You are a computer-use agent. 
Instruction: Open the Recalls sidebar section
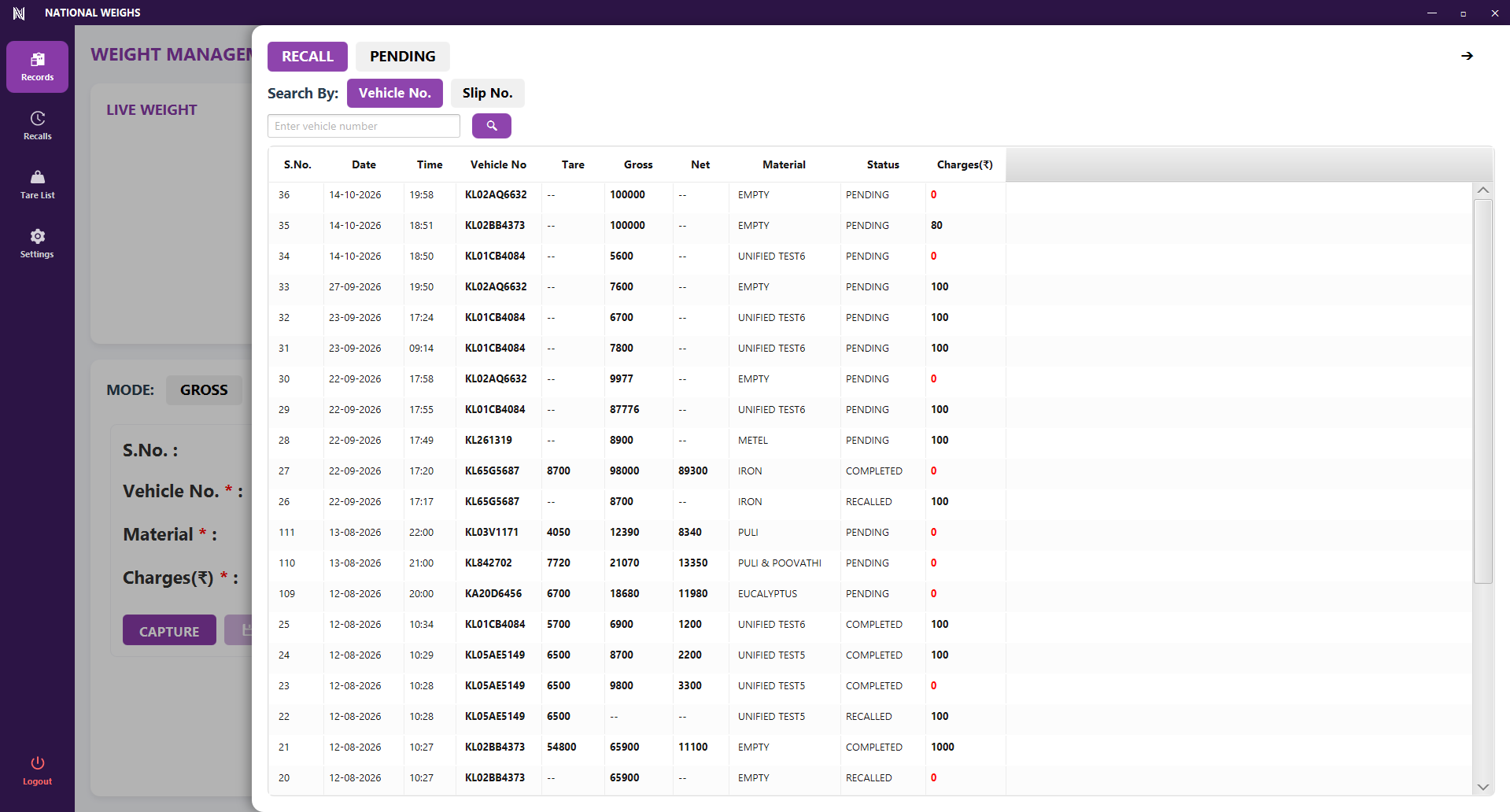click(37, 126)
